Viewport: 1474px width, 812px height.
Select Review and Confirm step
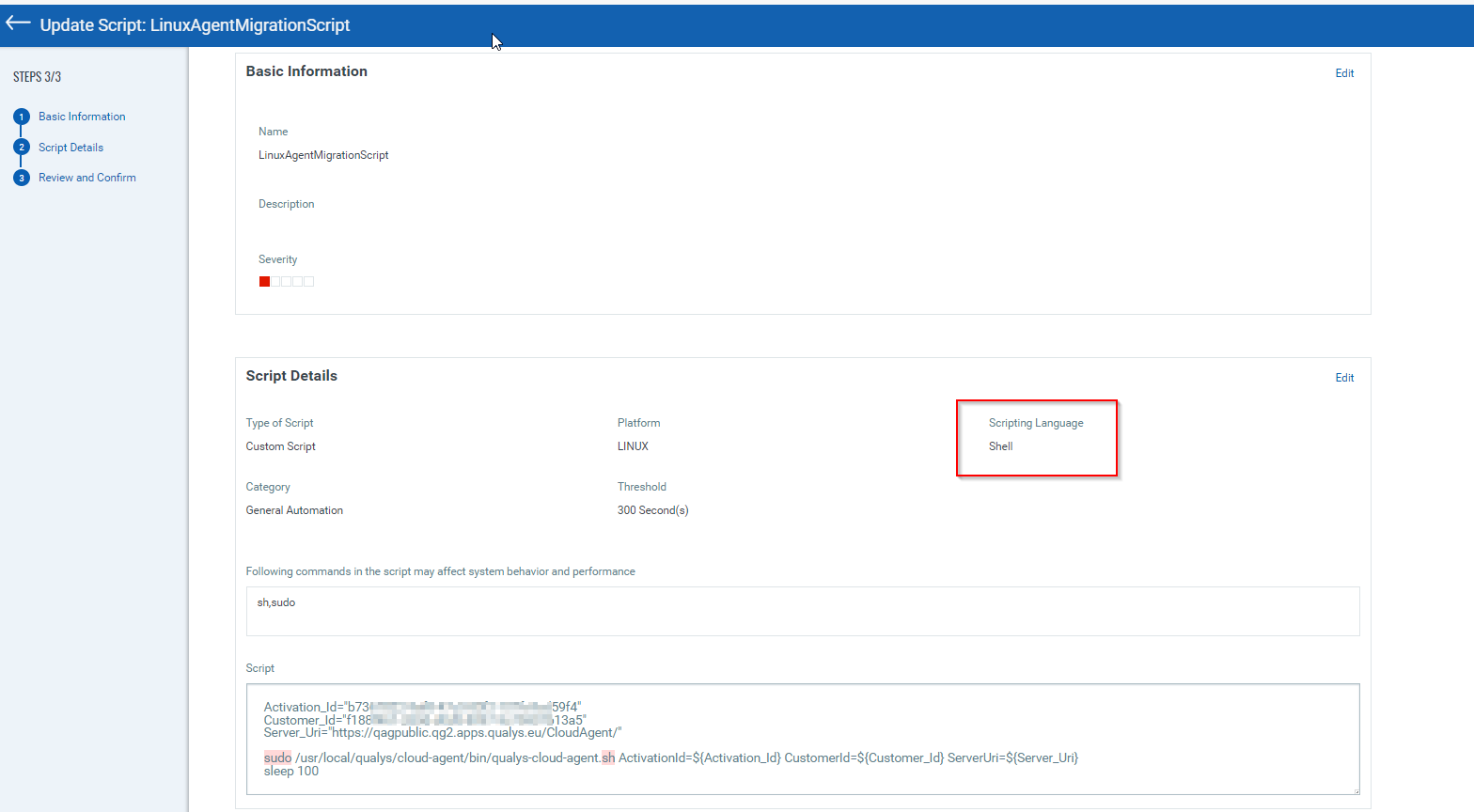86,178
